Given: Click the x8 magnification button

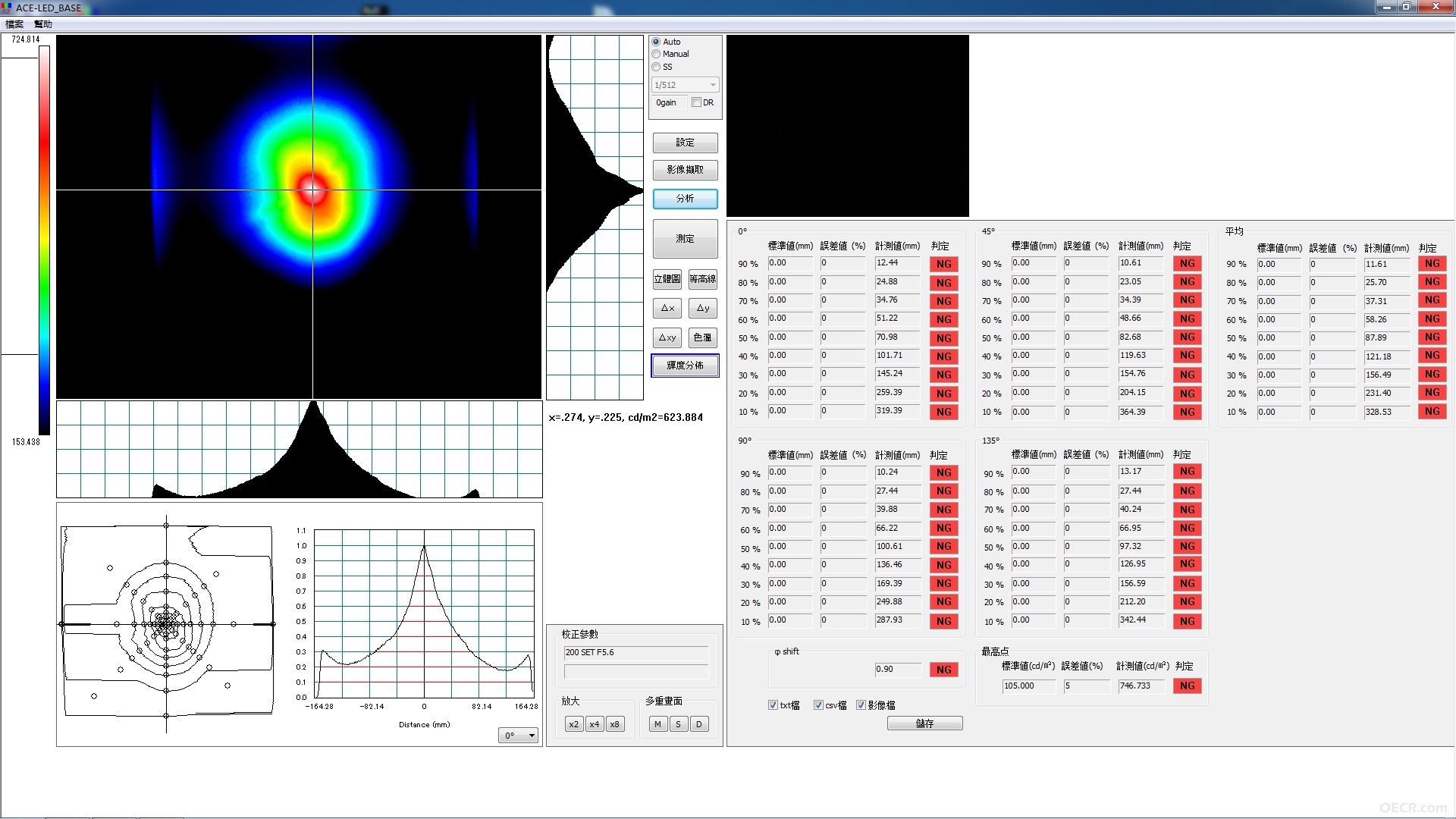Looking at the screenshot, I should click(x=615, y=724).
